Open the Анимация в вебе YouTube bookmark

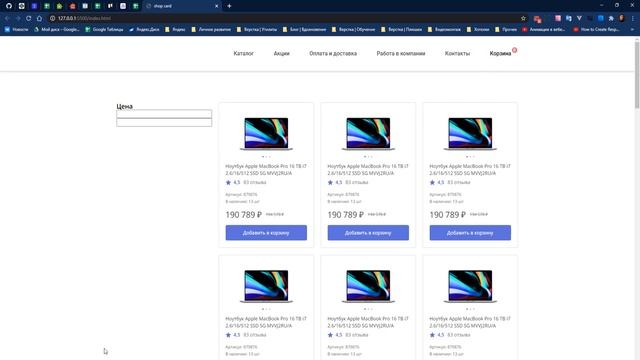[544, 29]
